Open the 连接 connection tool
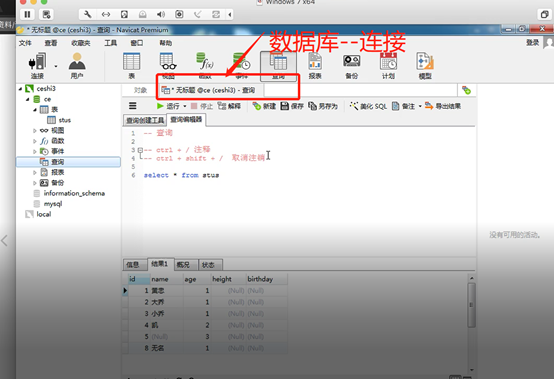 (x=37, y=66)
